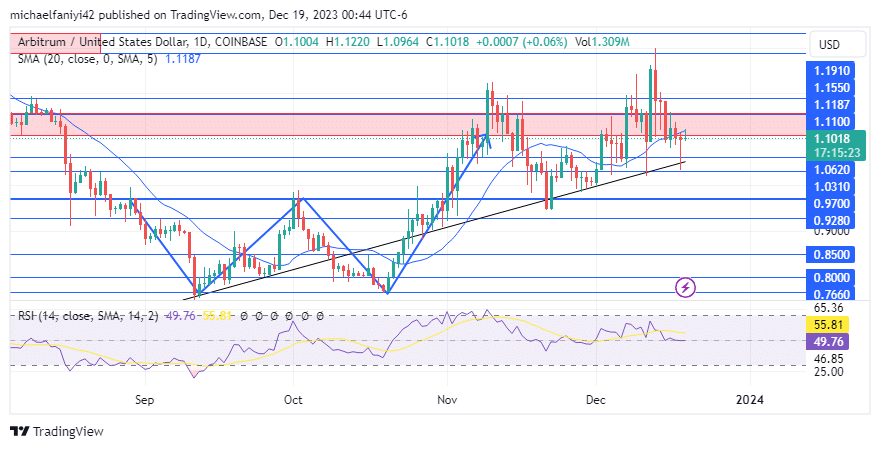880x449 pixels.
Task: Click the Nov label on time axis
Action: [x=447, y=400]
